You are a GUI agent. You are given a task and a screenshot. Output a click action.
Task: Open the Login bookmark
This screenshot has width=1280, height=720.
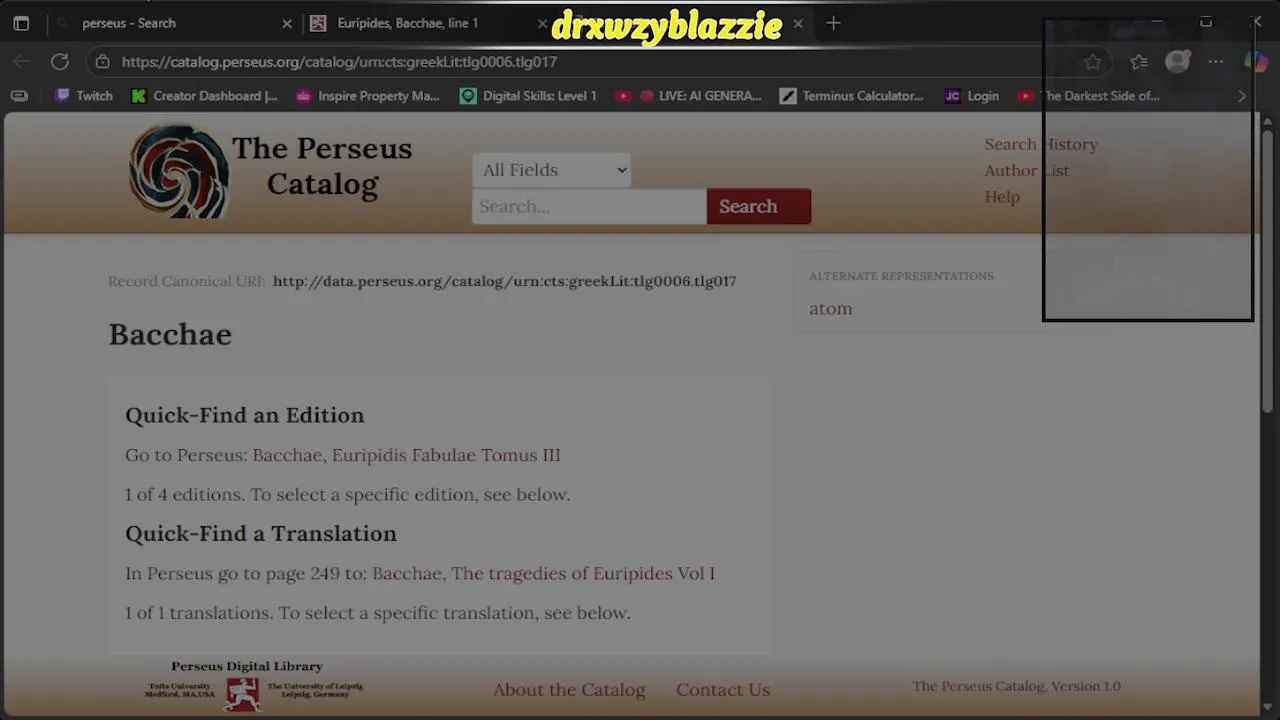[971, 96]
